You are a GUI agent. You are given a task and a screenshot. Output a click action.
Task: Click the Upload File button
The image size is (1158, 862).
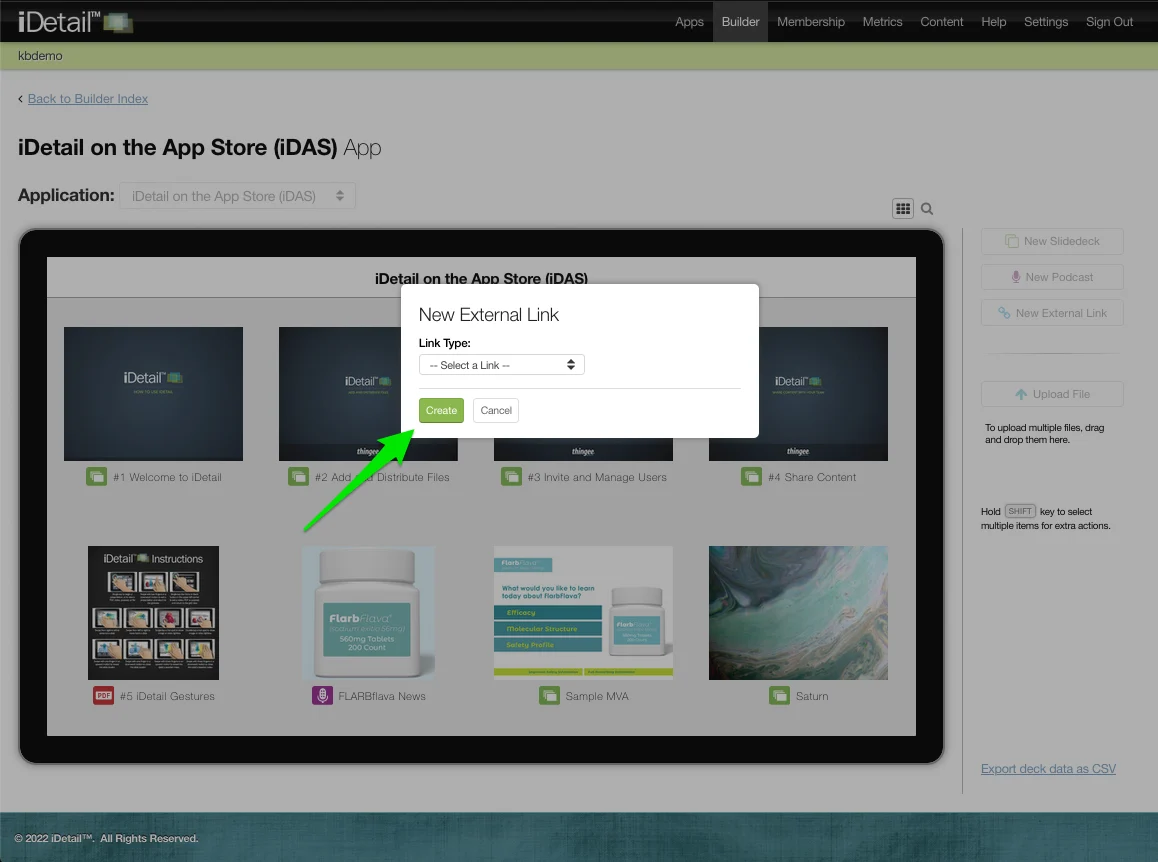point(1052,394)
